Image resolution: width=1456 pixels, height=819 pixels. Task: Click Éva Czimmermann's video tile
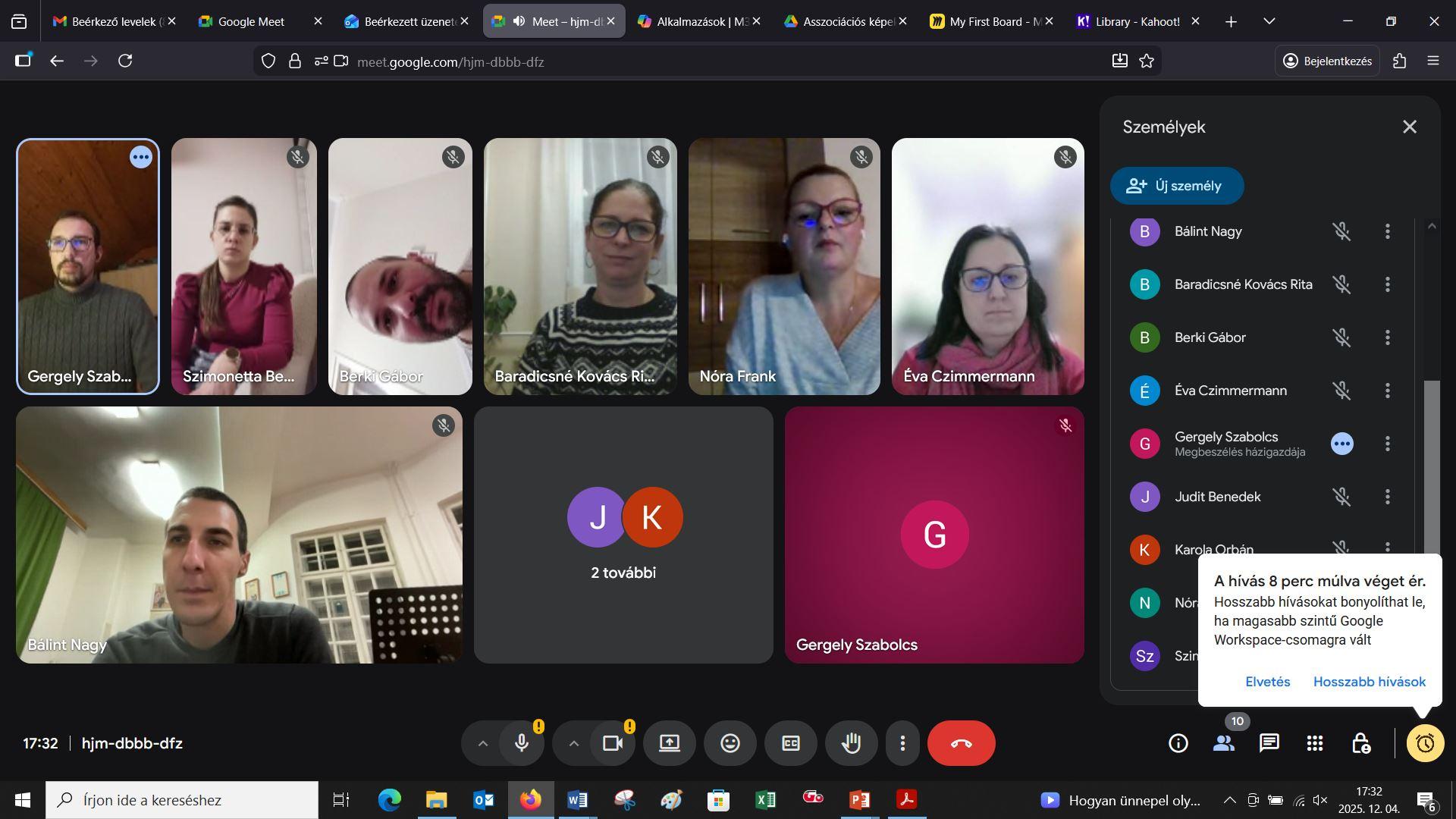[987, 266]
